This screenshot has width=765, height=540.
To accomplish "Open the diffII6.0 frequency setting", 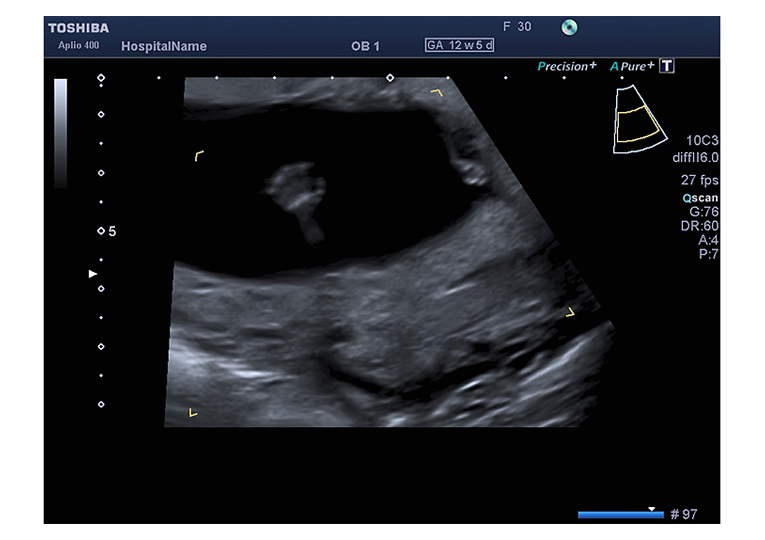I will click(695, 157).
